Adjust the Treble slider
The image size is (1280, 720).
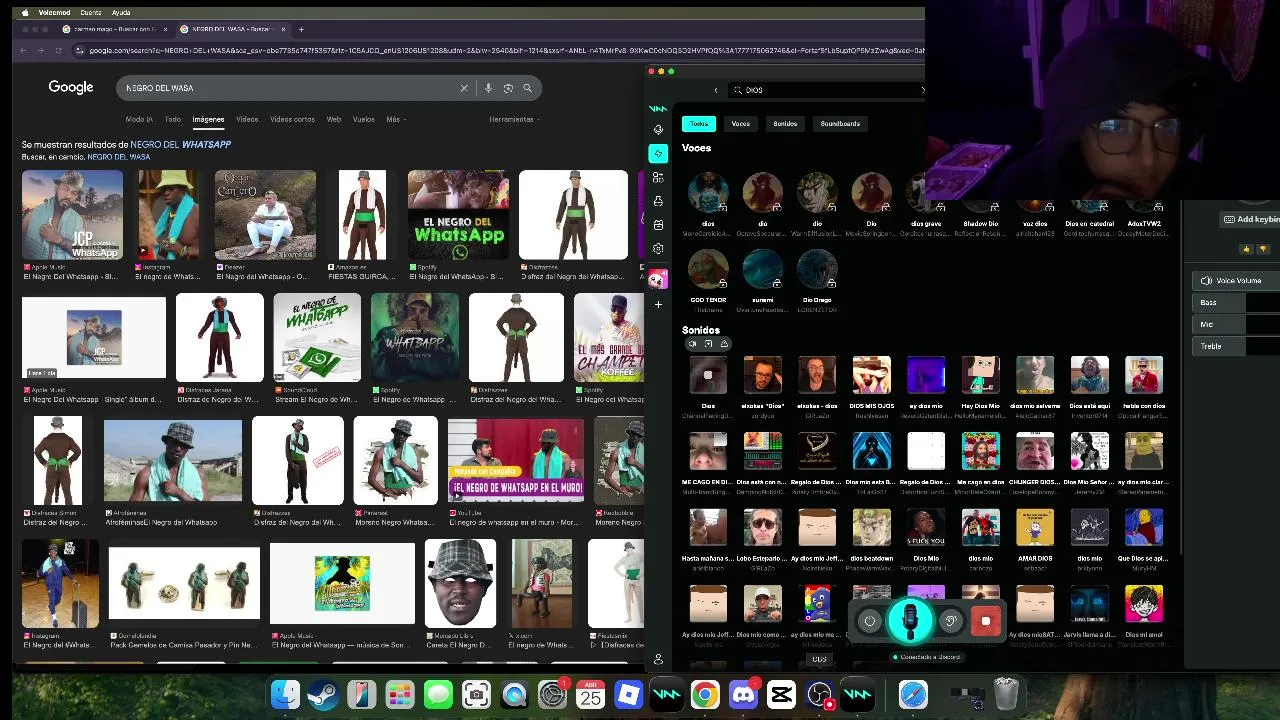[x=1236, y=346]
